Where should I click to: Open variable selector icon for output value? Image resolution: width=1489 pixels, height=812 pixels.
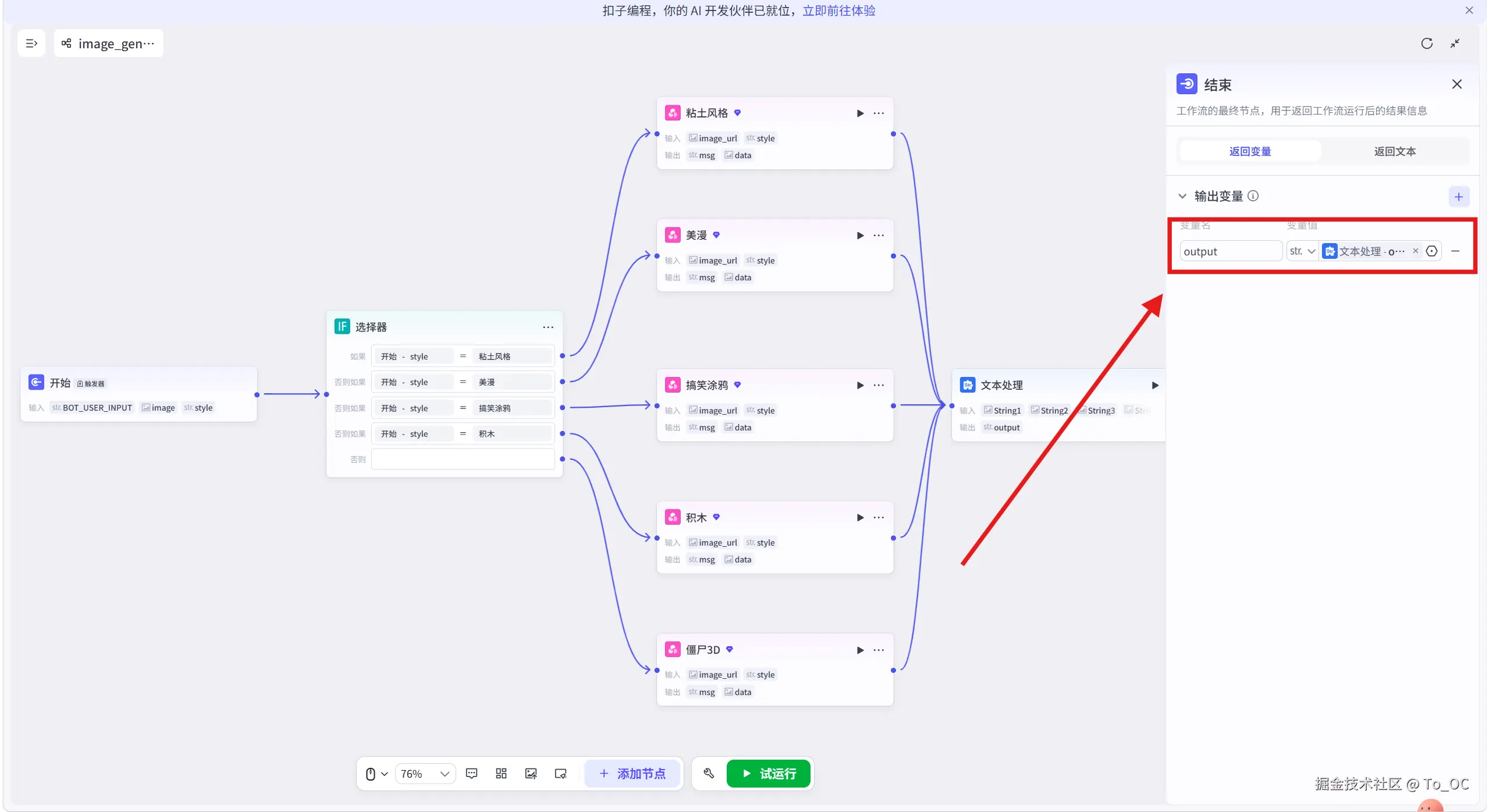point(1431,251)
